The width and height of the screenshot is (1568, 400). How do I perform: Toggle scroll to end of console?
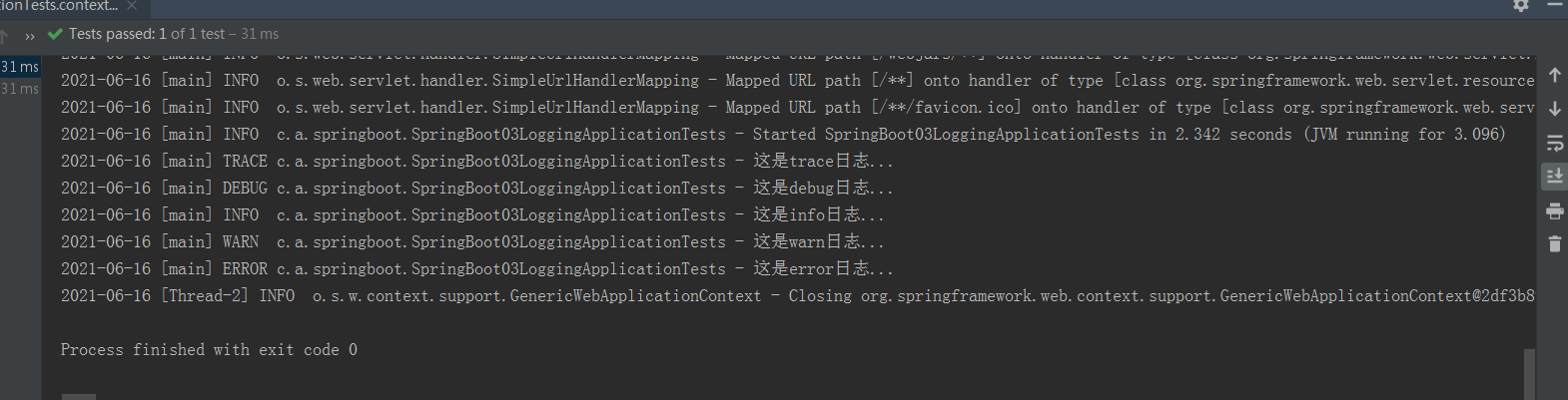[x=1555, y=177]
